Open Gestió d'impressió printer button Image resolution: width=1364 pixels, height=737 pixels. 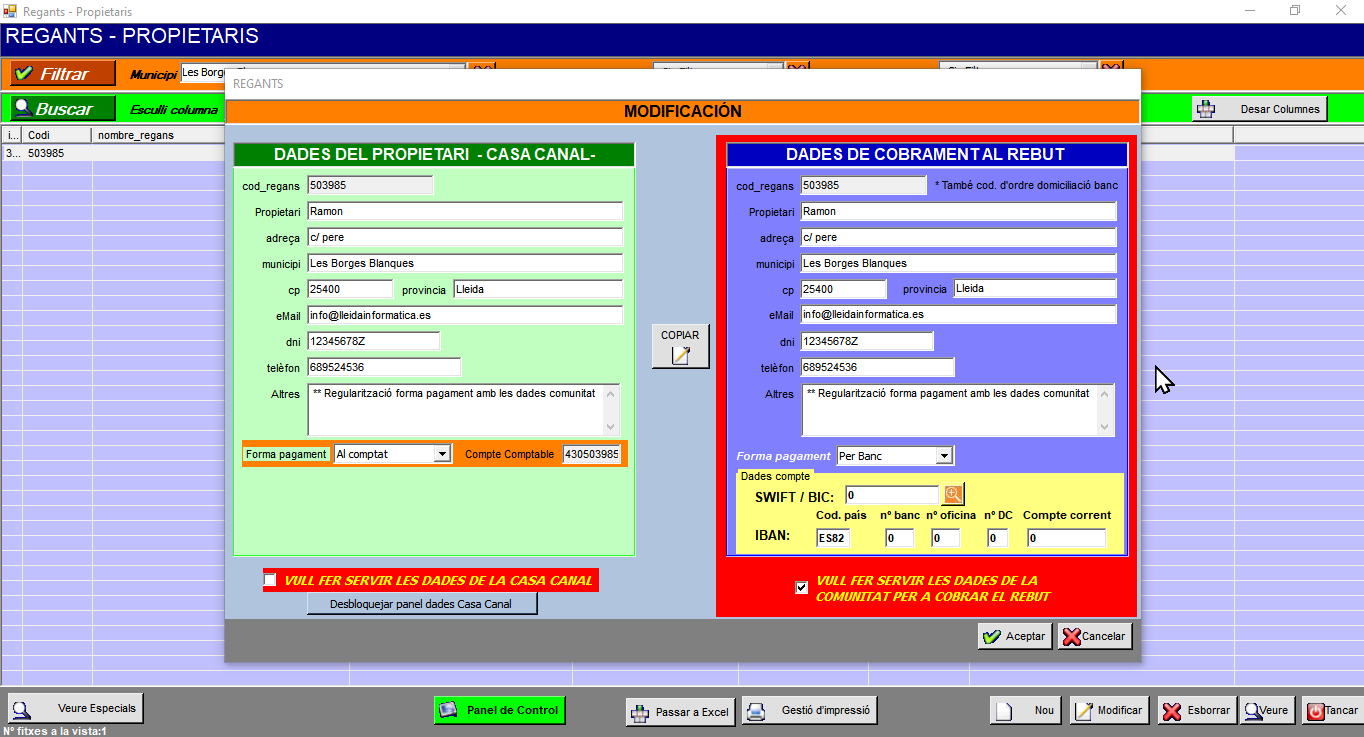pyautogui.click(x=812, y=711)
